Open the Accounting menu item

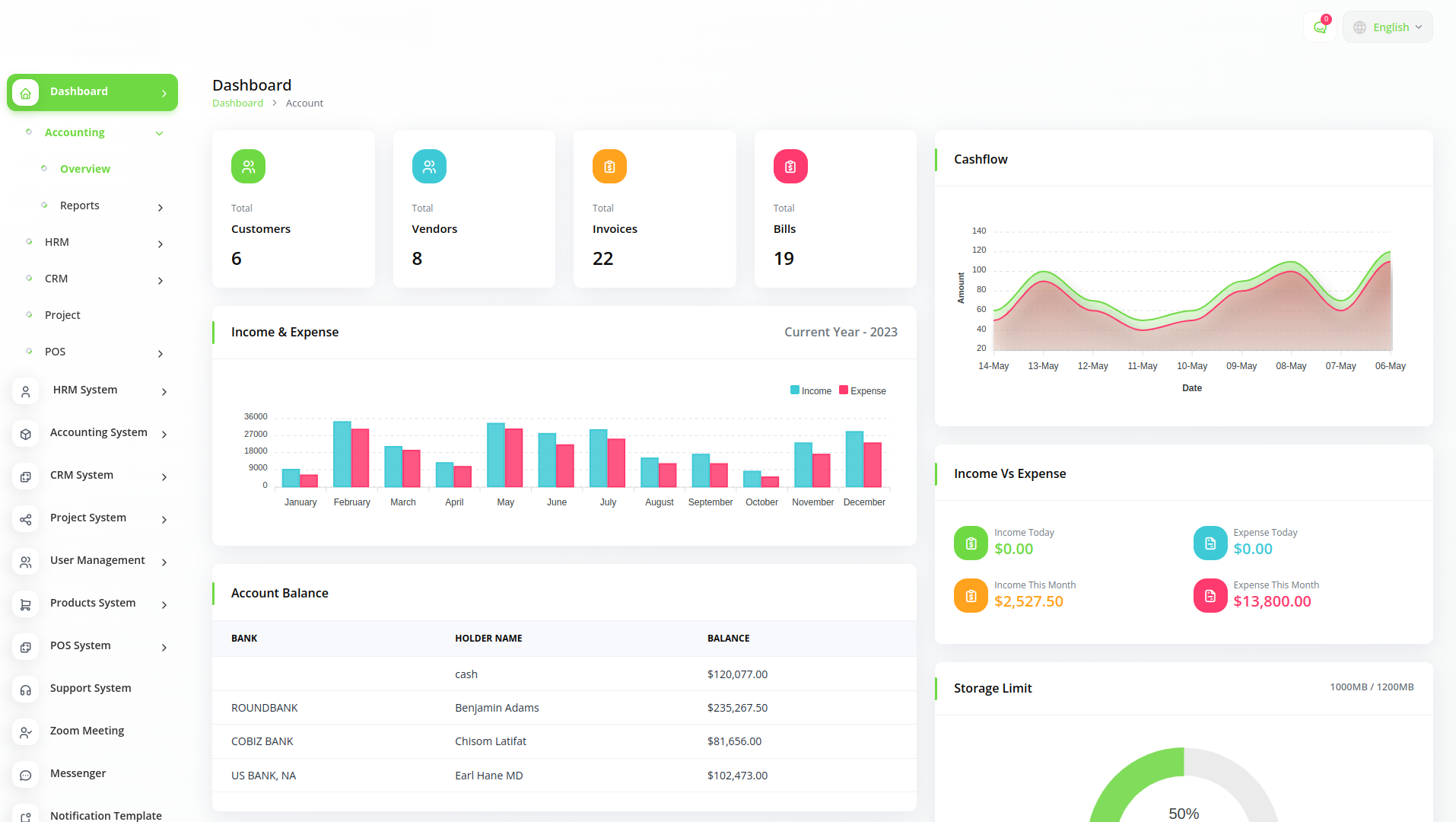[x=75, y=132]
